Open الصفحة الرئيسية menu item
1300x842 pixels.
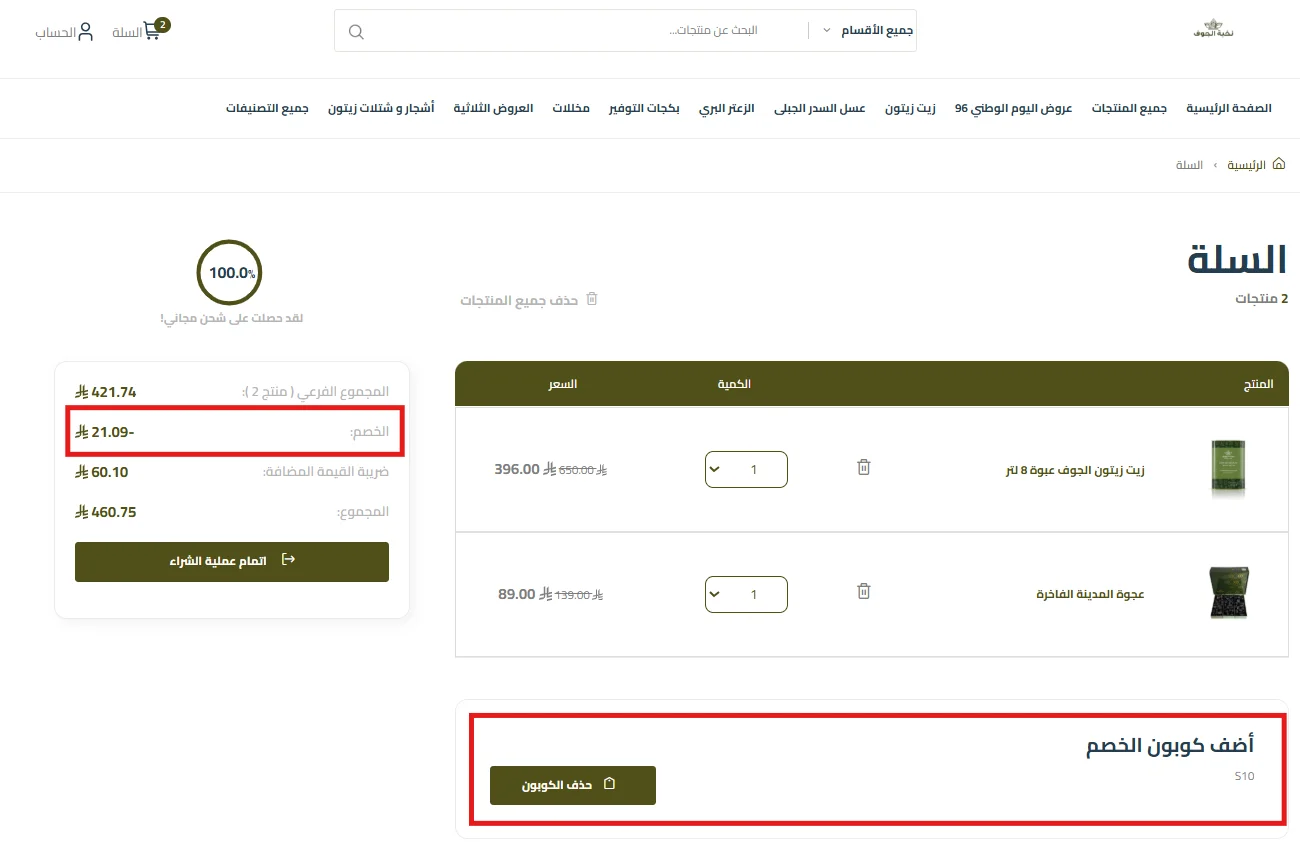1229,108
